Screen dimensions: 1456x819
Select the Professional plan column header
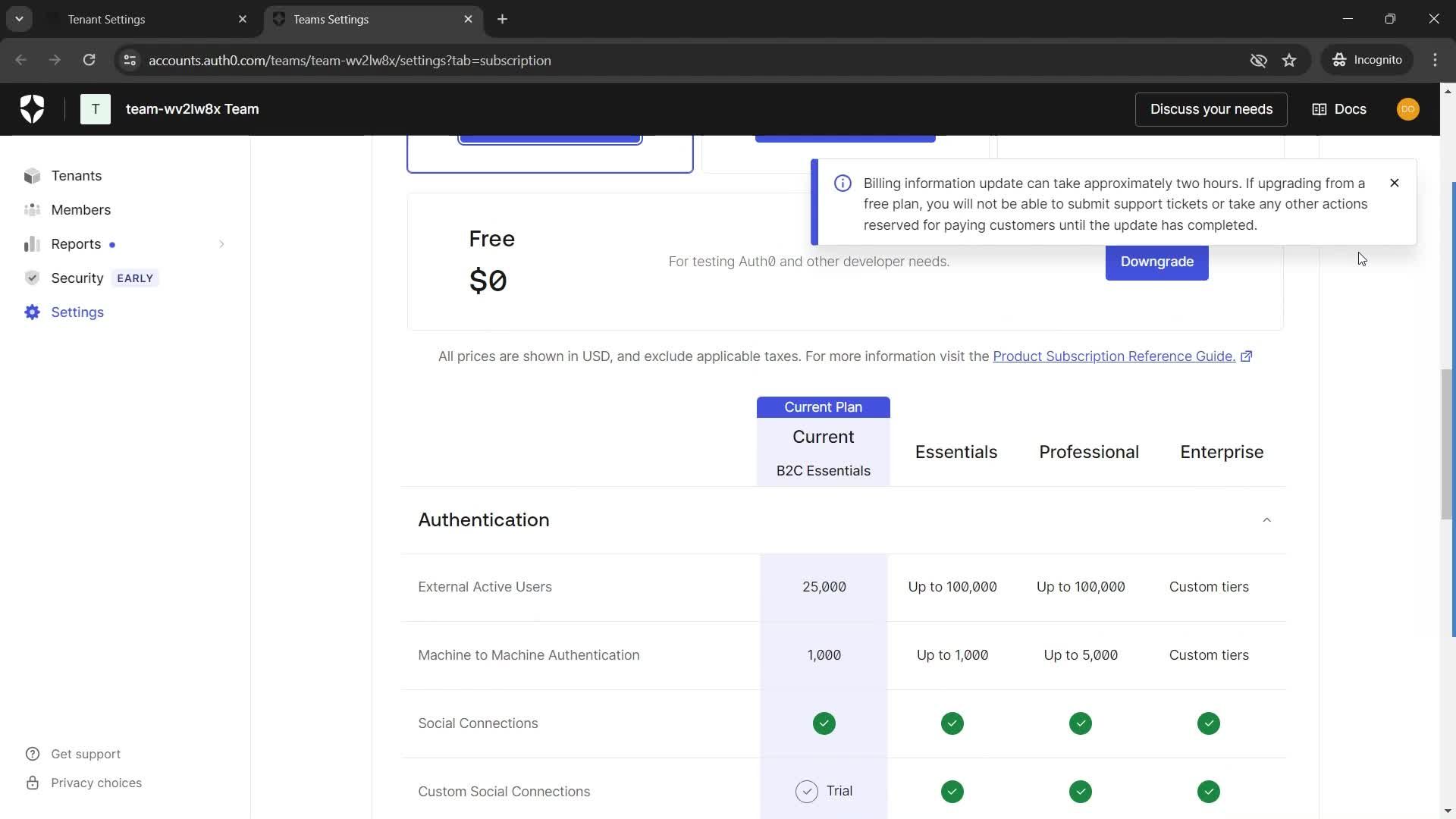click(1089, 452)
